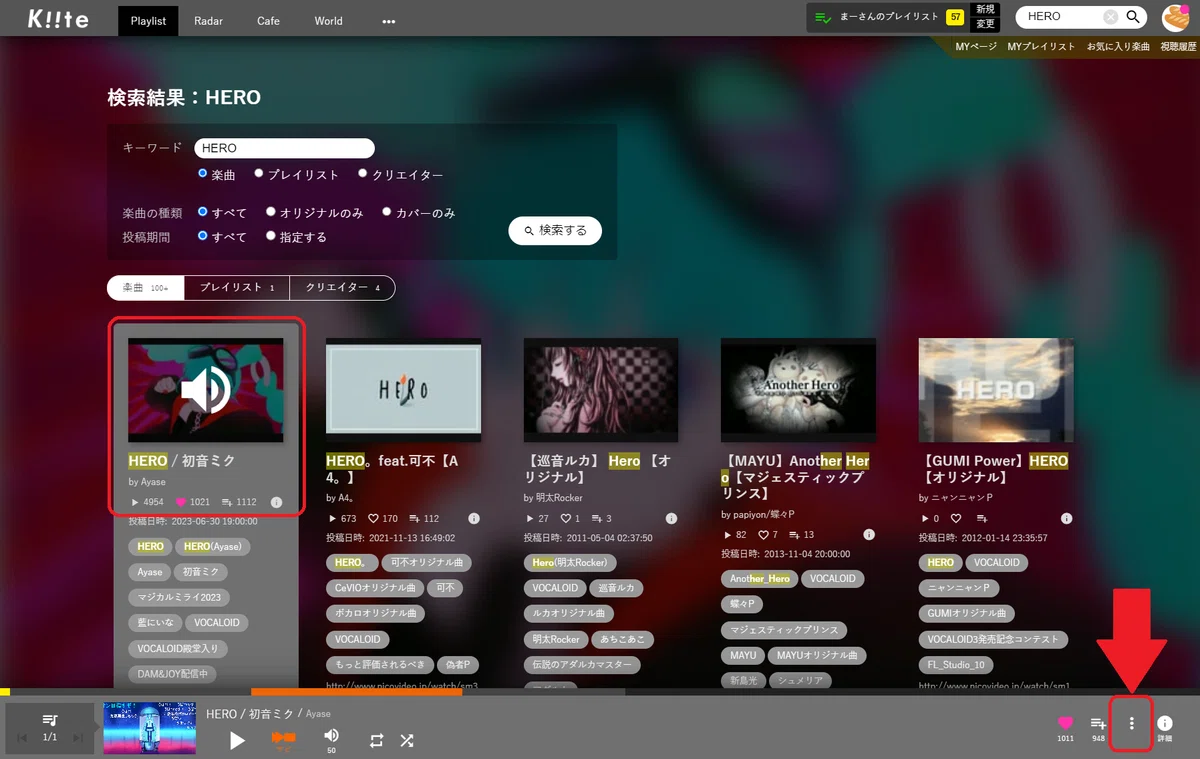Open the MYページ link
Image resolution: width=1200 pixels, height=759 pixels.
(x=976, y=47)
